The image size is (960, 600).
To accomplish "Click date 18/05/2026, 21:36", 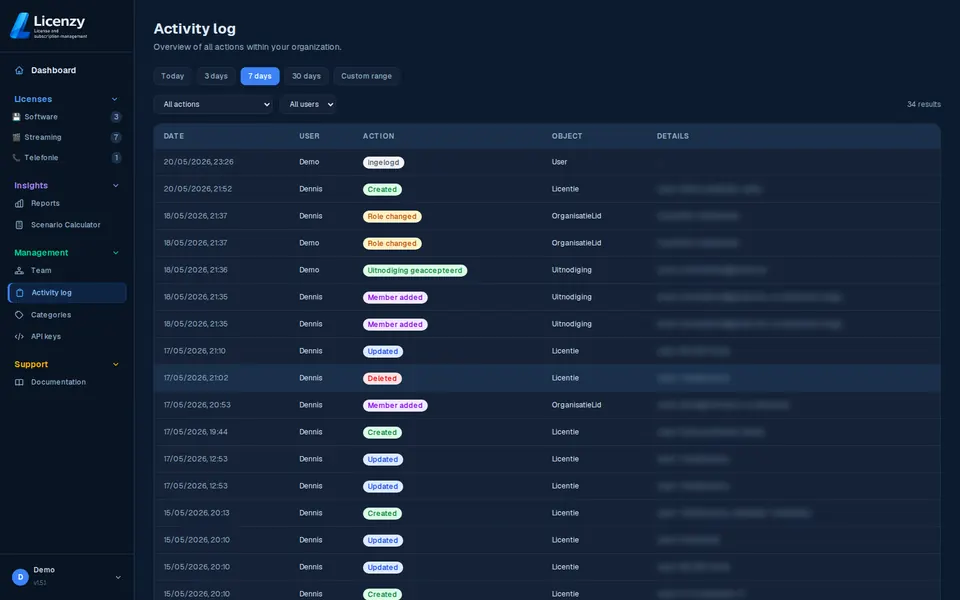I will [195, 270].
